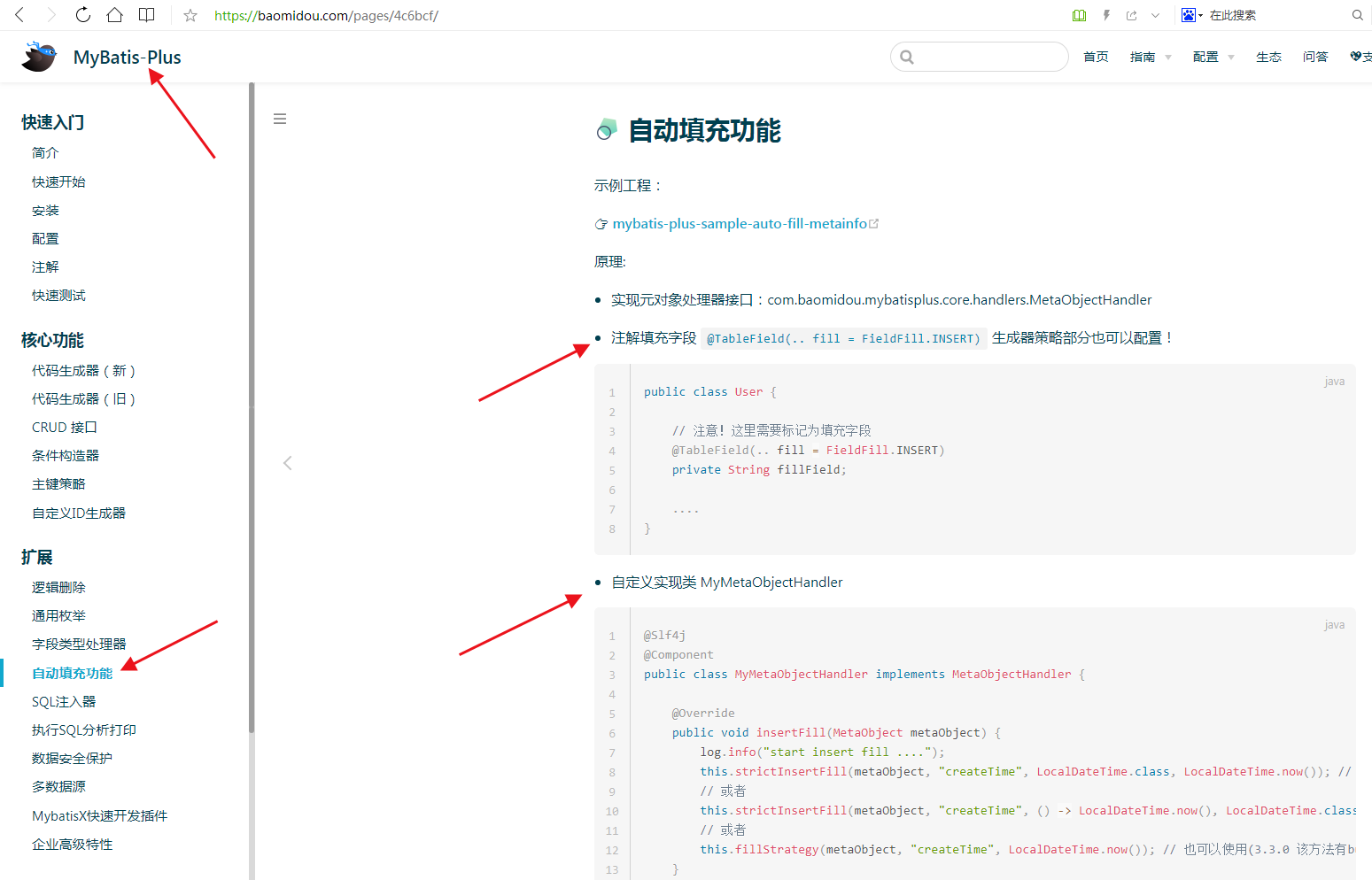Click the 快速入门 sidebar section heading

coord(53,122)
